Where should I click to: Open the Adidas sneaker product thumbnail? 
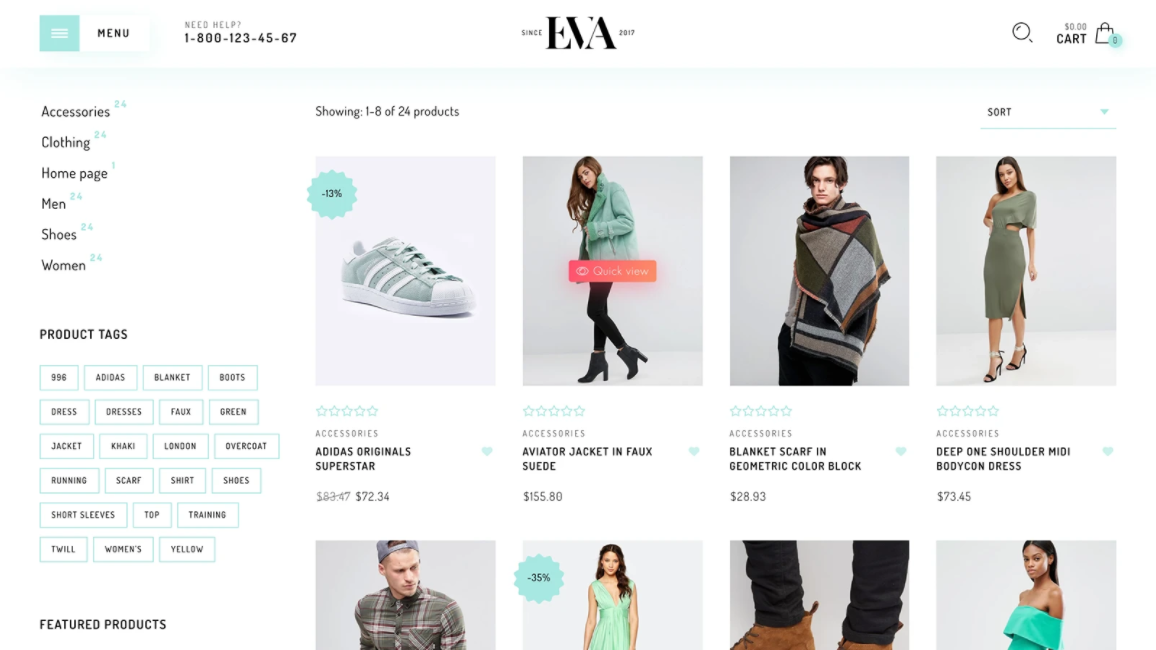pos(405,270)
